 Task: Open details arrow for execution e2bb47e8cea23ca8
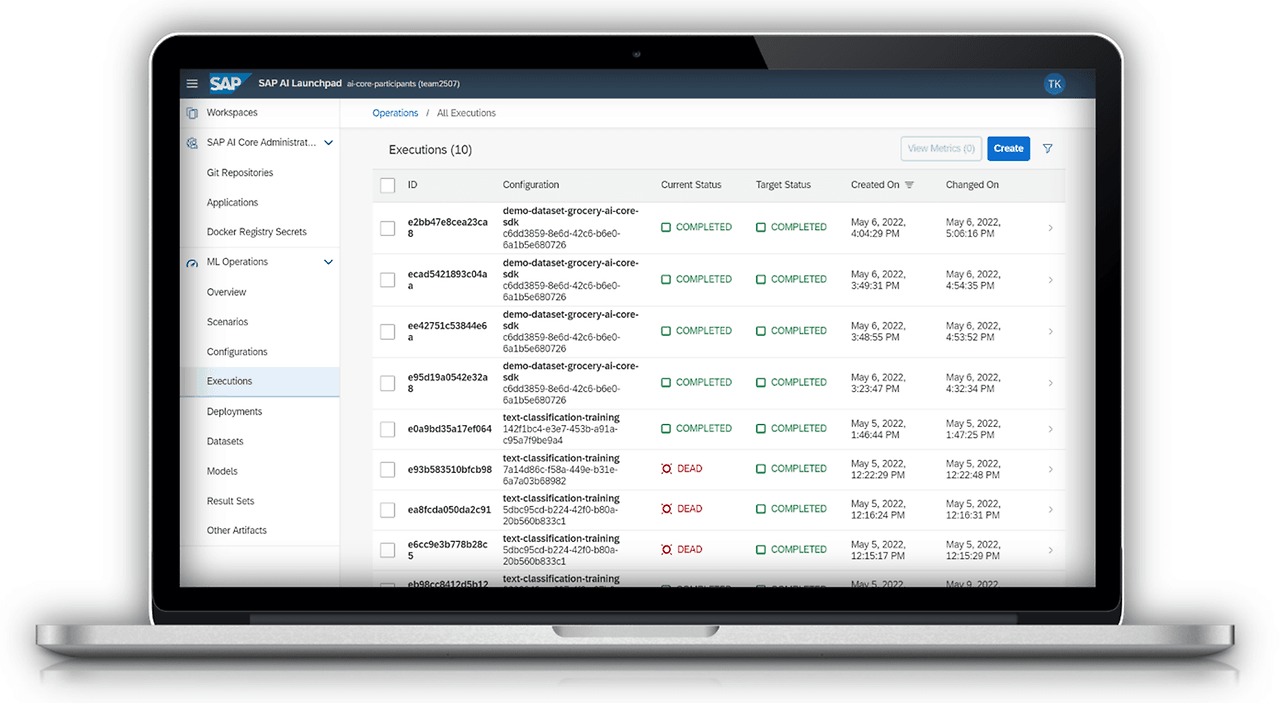pos(1050,228)
